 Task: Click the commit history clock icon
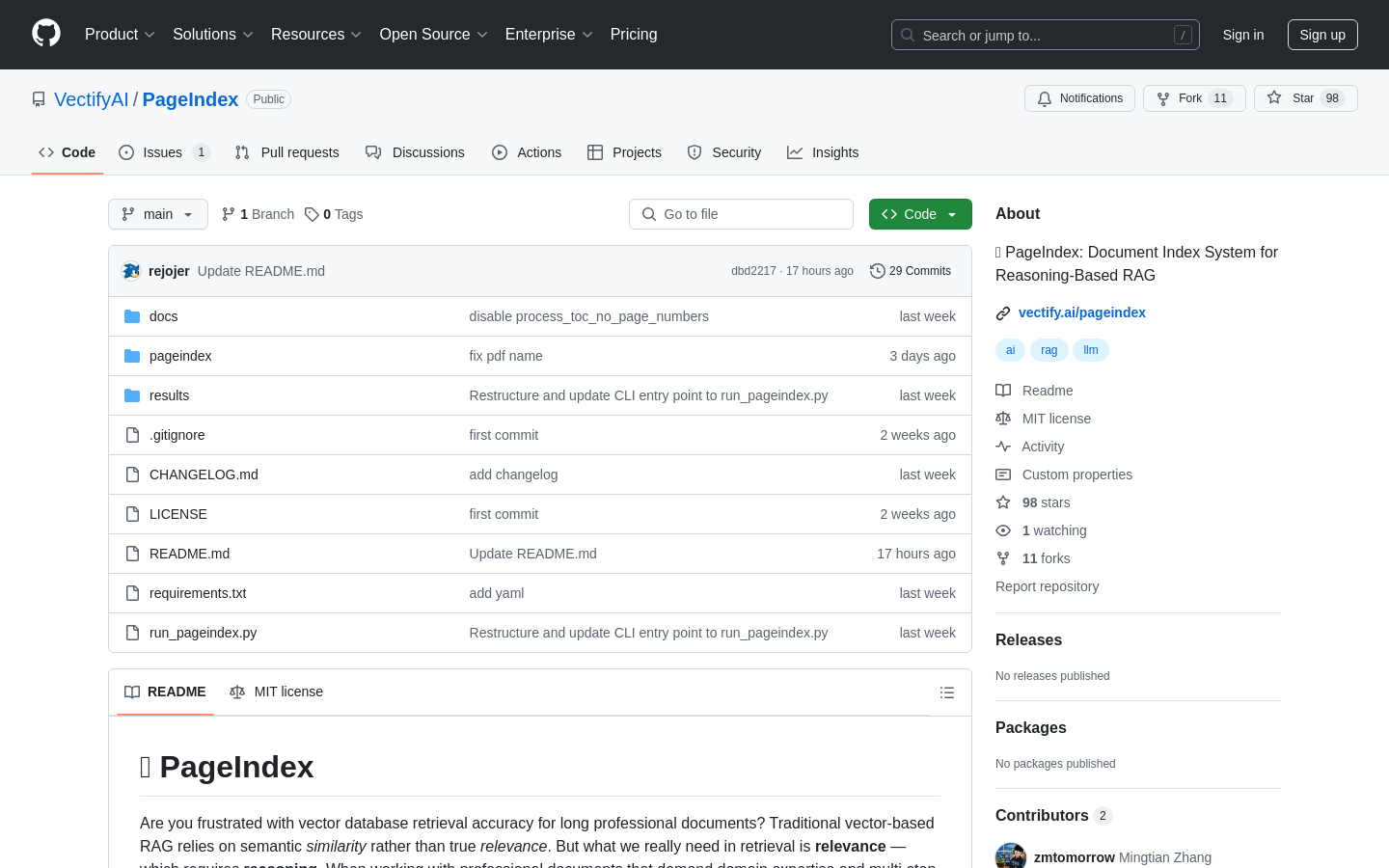click(x=878, y=271)
